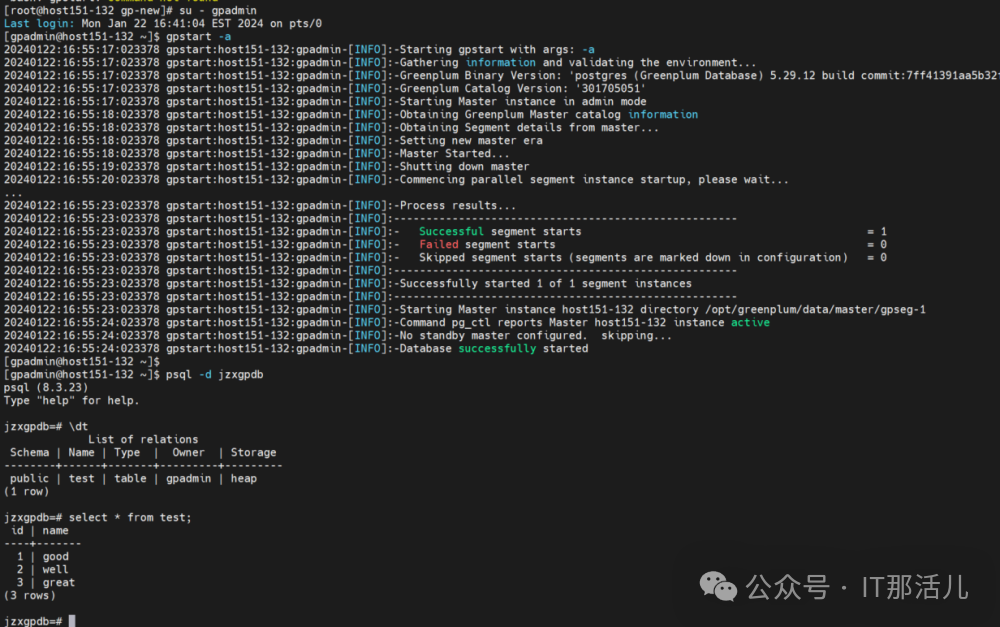Click the "good" value in query results

pos(56,556)
